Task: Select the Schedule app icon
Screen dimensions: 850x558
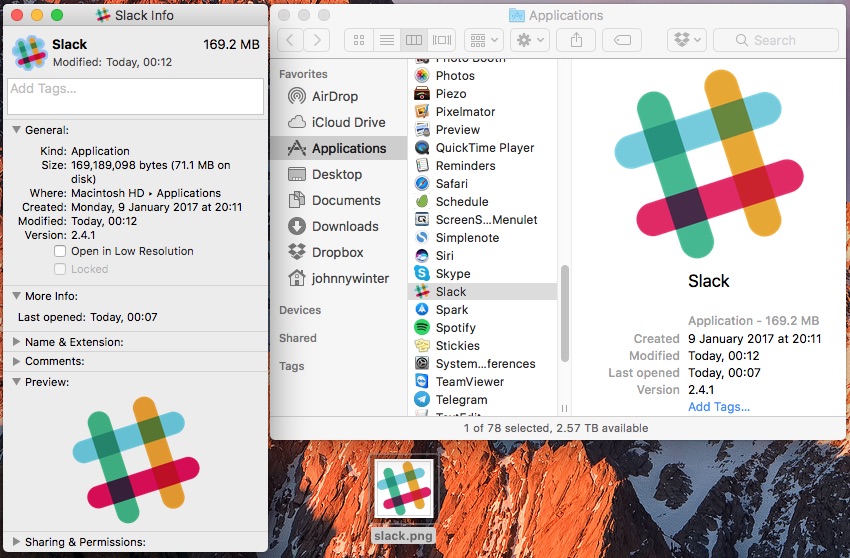Action: 422,201
